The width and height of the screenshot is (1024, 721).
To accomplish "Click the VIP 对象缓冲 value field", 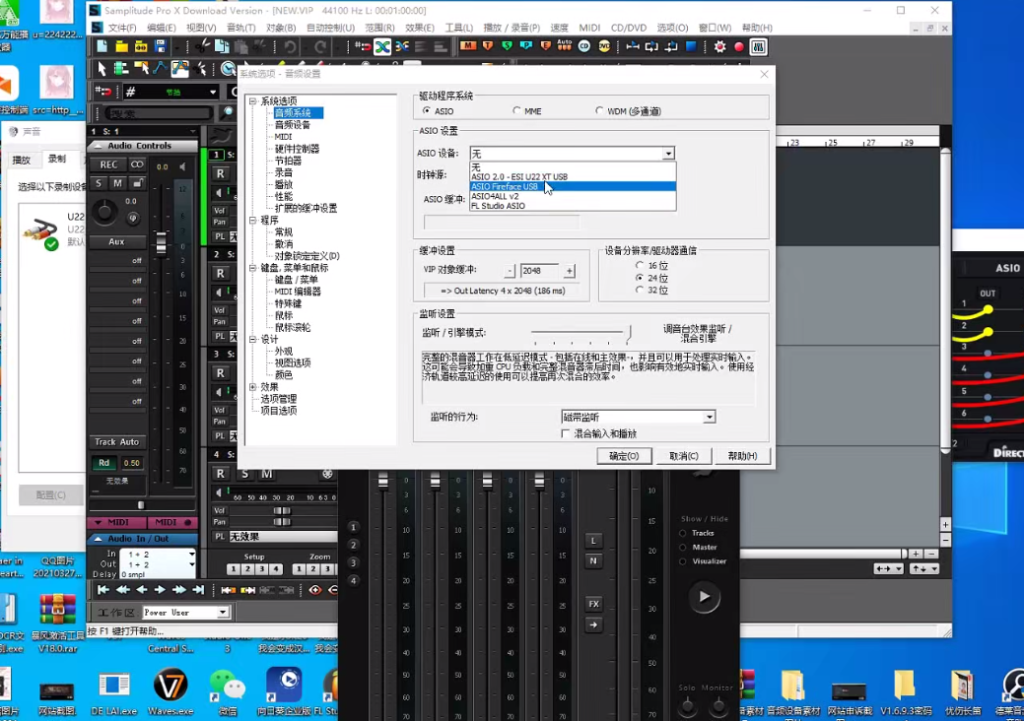I will (539, 270).
